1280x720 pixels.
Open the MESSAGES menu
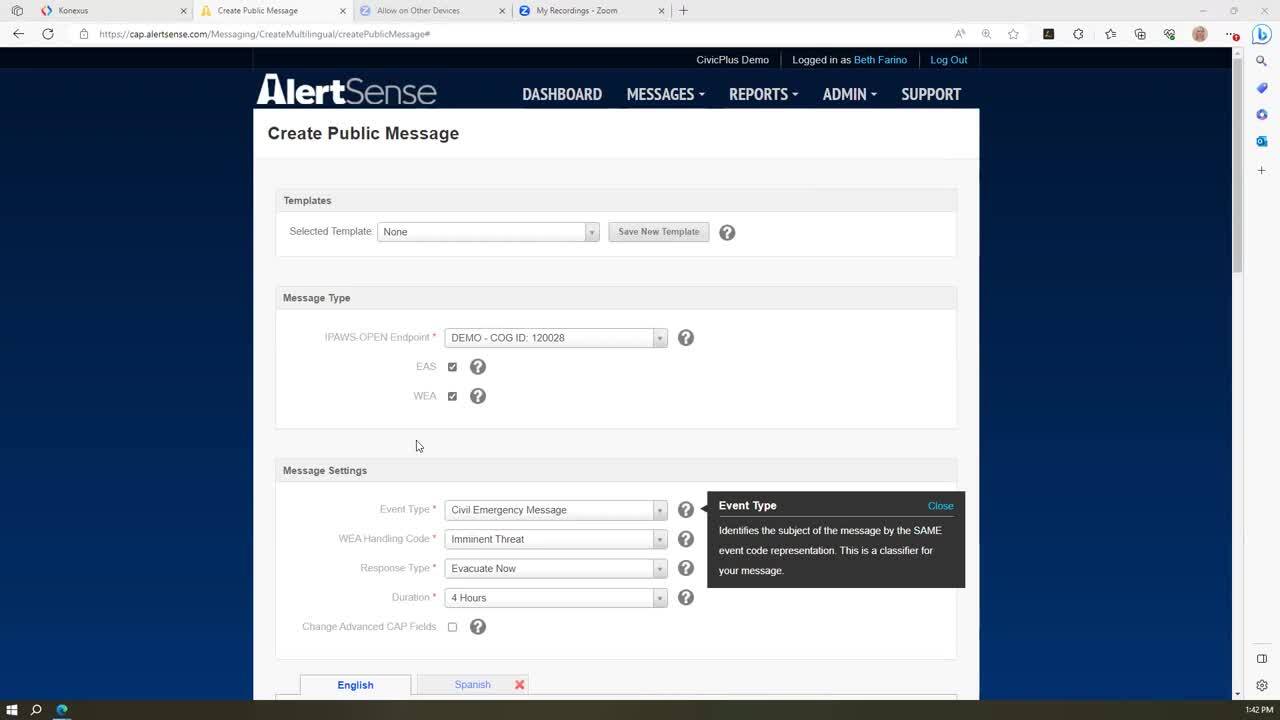point(665,94)
